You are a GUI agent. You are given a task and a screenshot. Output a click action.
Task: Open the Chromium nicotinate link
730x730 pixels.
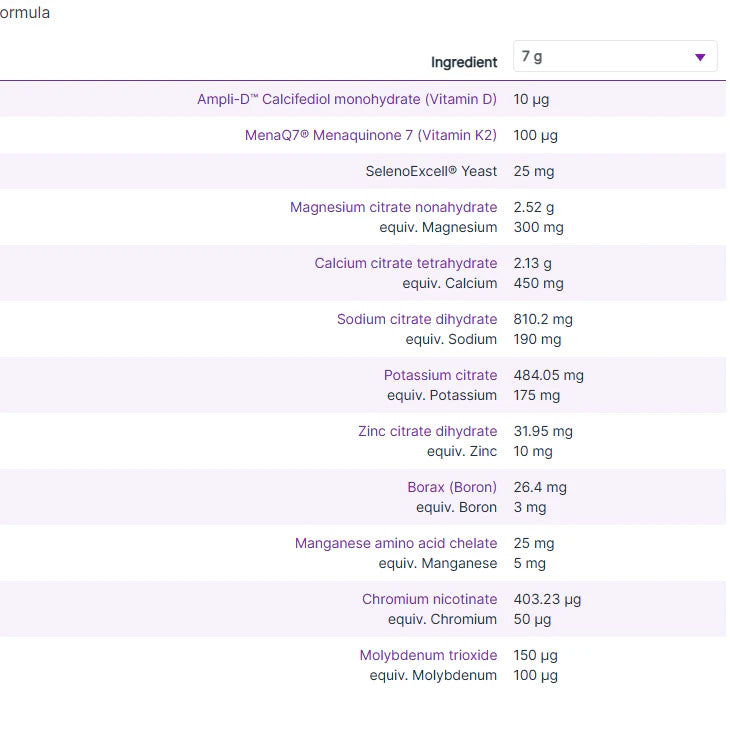pos(429,599)
